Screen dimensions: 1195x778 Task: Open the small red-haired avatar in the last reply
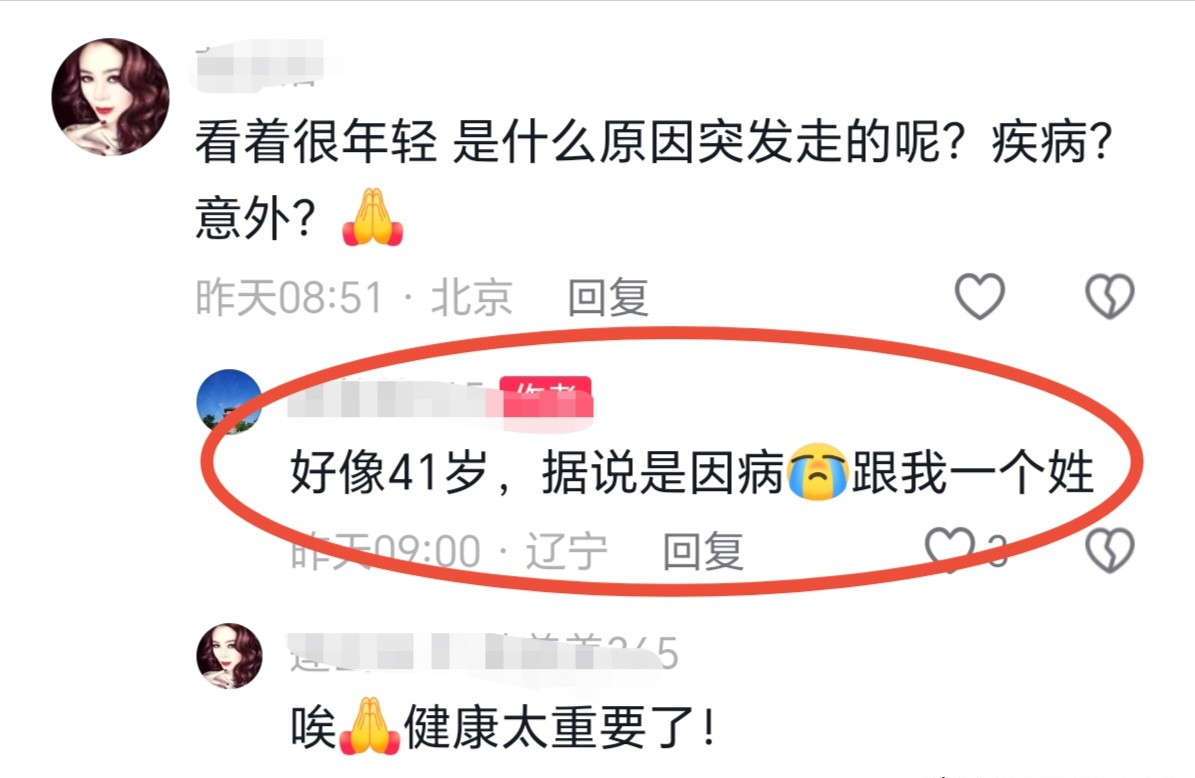tap(229, 656)
